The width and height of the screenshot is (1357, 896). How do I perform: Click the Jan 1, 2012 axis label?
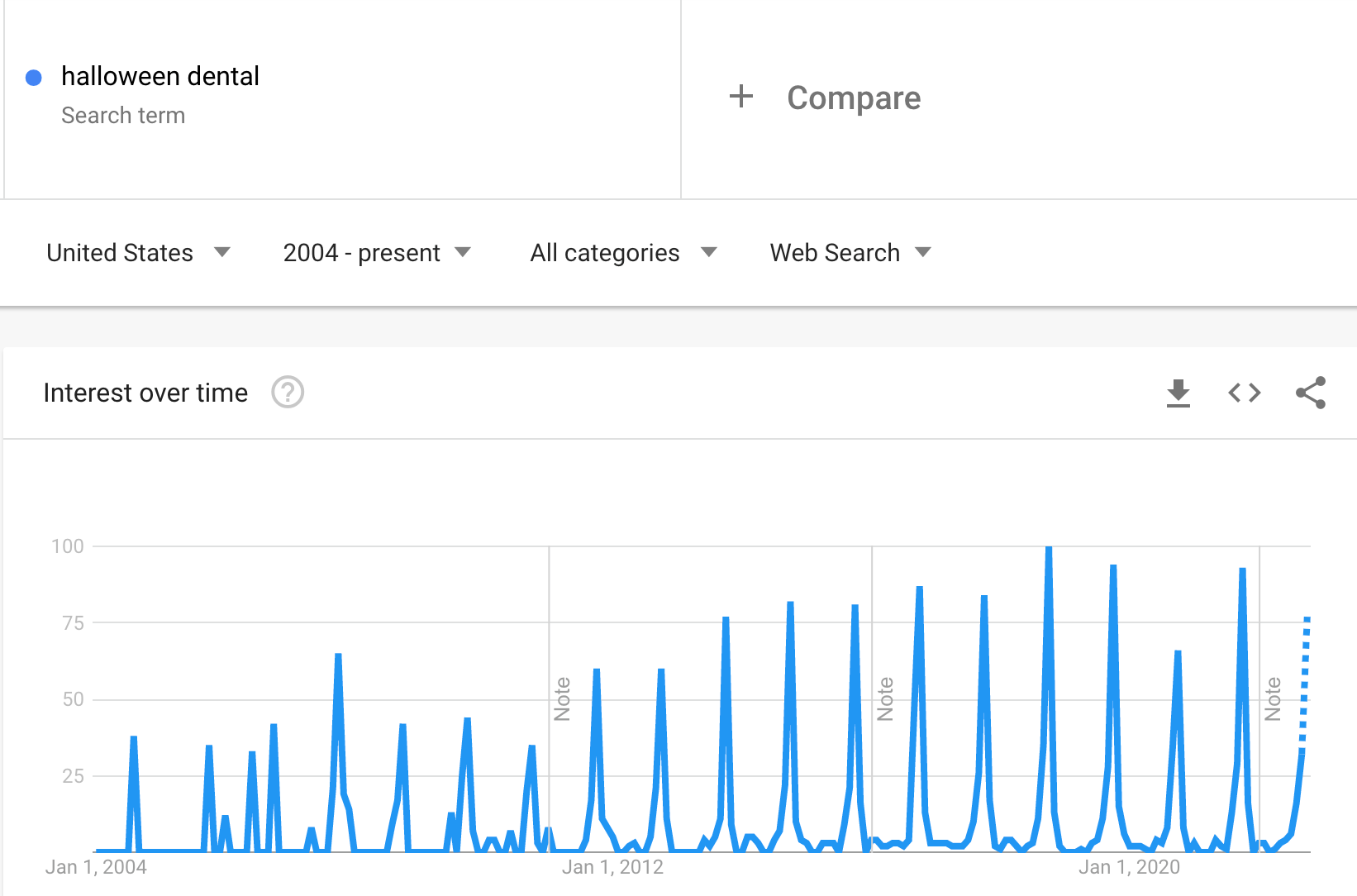614,866
